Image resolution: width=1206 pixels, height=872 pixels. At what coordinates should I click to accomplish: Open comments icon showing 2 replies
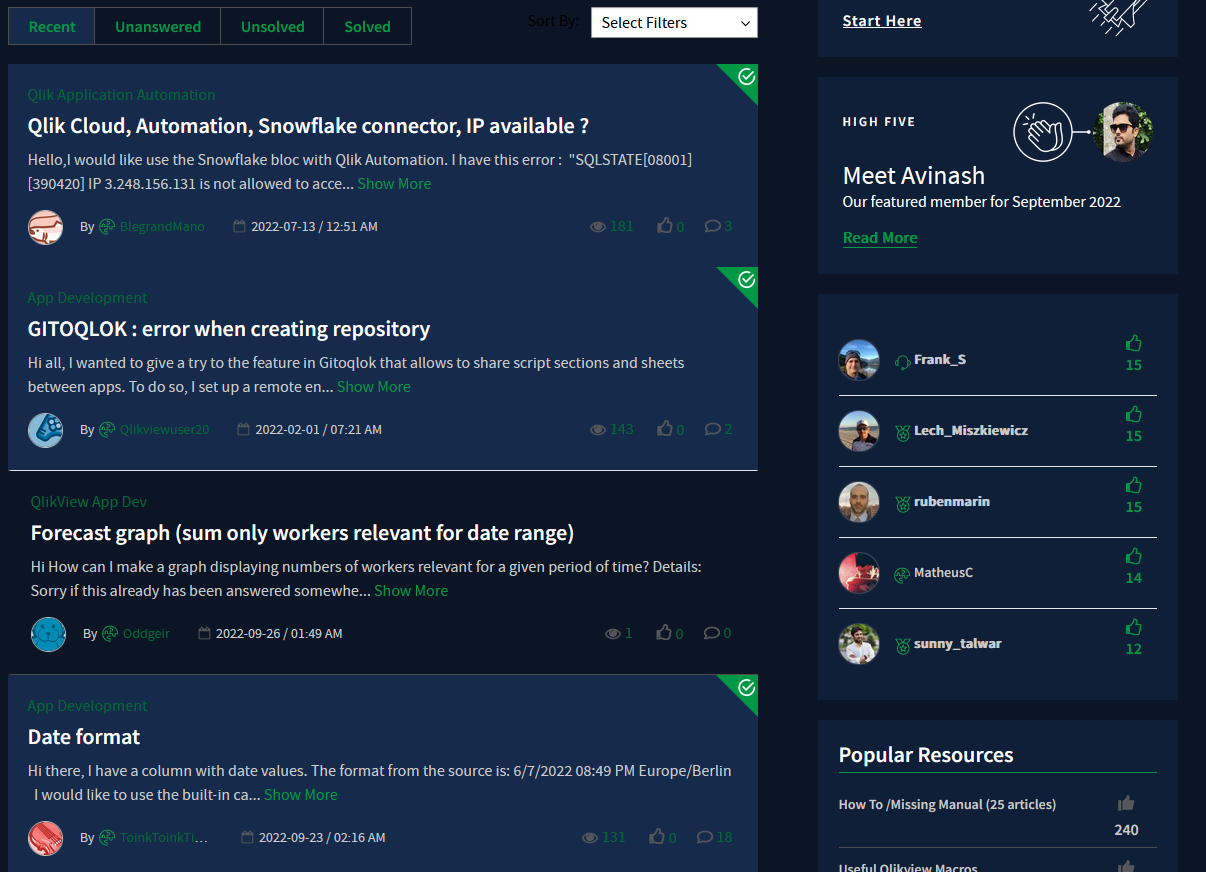coord(712,429)
